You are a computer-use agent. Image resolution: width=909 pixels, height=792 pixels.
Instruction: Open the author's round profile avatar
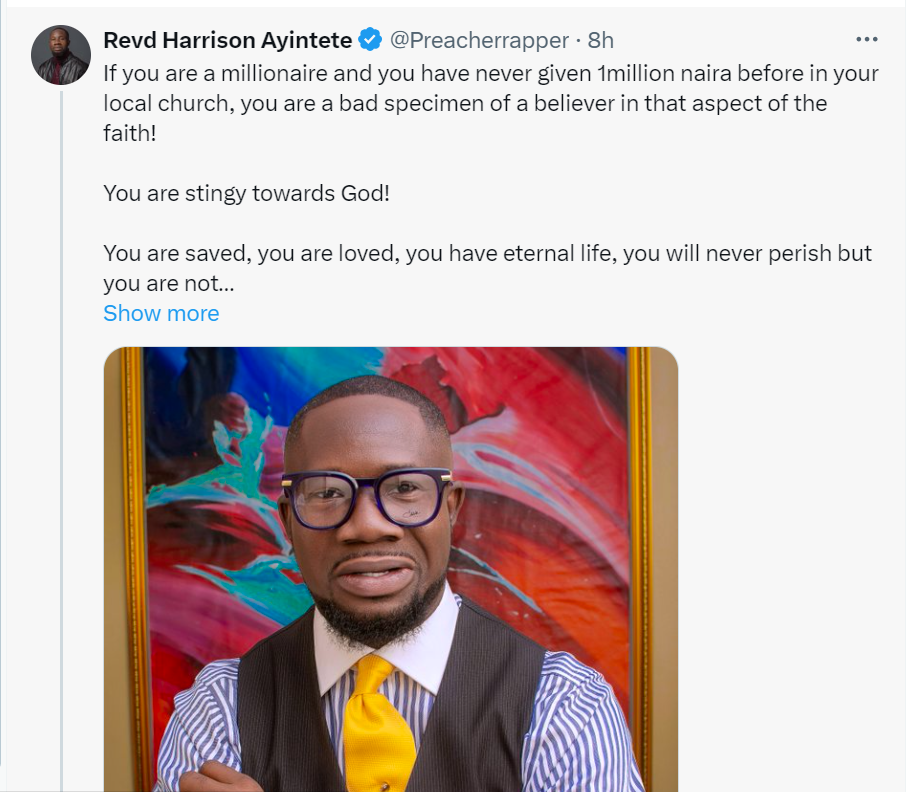tap(61, 54)
